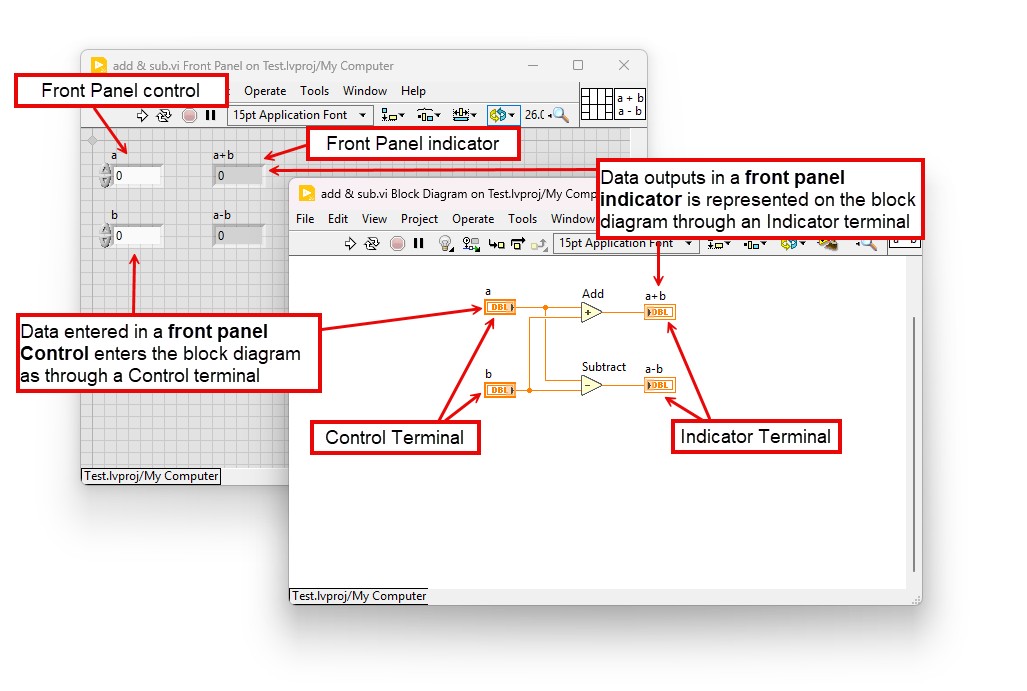Viewport: 1027px width, 691px height.
Task: Open Project menu in Block Diagram
Action: point(419,219)
